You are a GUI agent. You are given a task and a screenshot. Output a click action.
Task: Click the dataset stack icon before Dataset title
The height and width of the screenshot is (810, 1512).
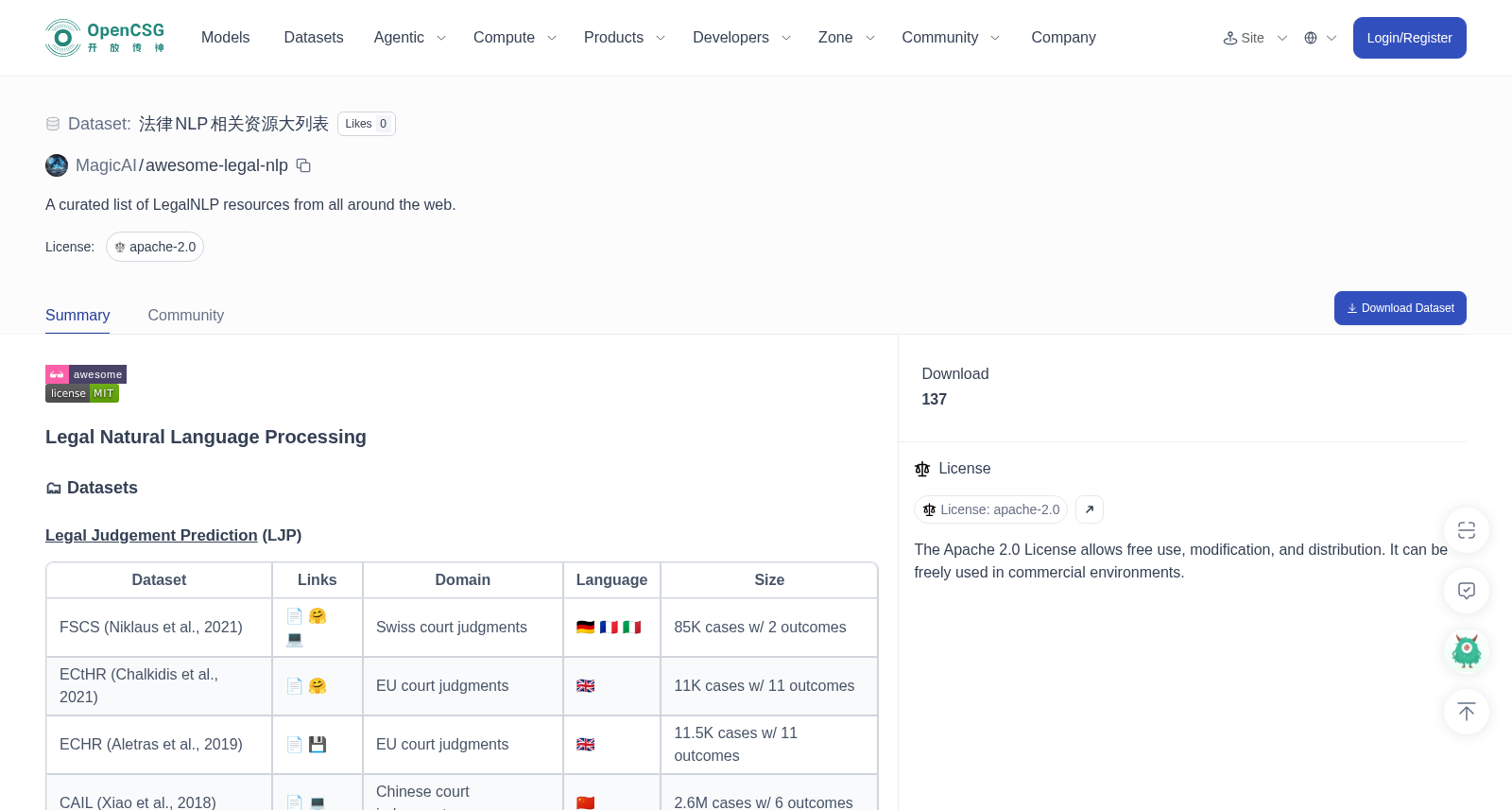click(53, 124)
